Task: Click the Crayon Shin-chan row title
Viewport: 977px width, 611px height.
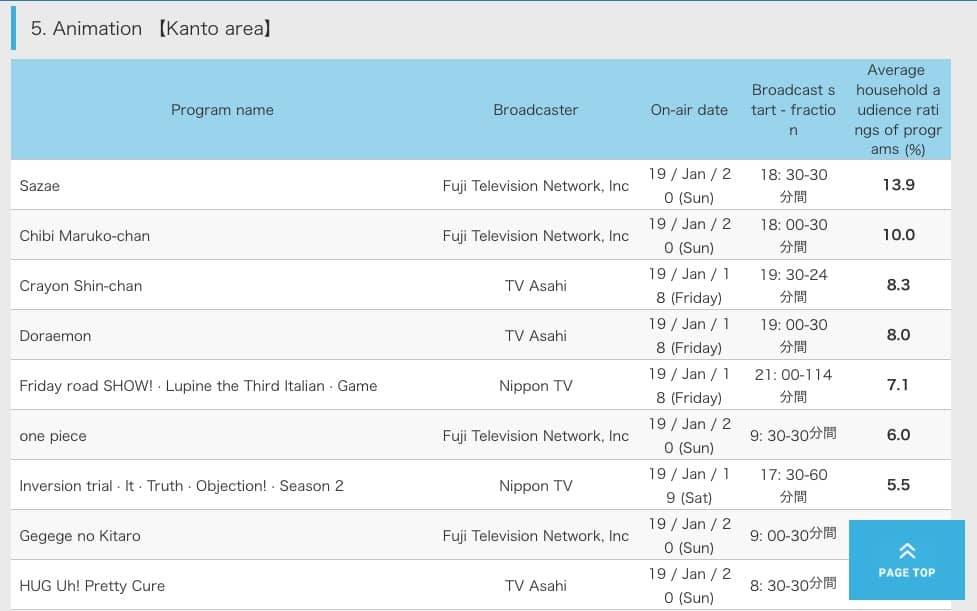Action: pos(81,286)
